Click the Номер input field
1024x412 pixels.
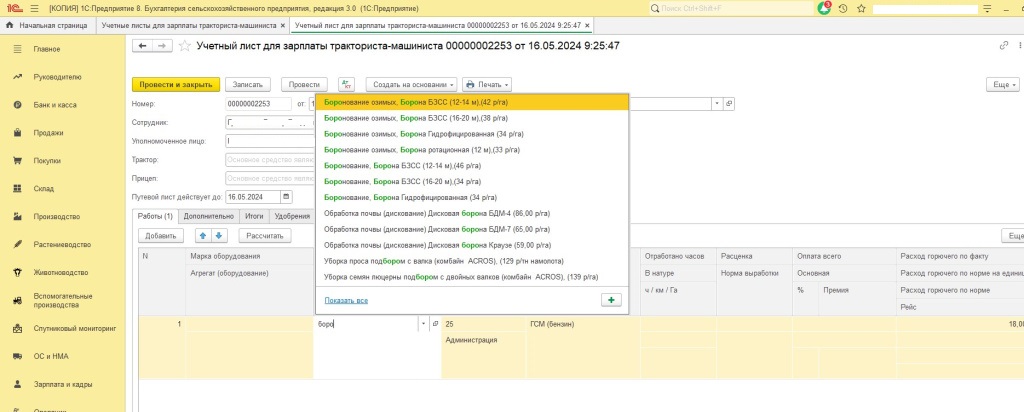click(x=257, y=103)
